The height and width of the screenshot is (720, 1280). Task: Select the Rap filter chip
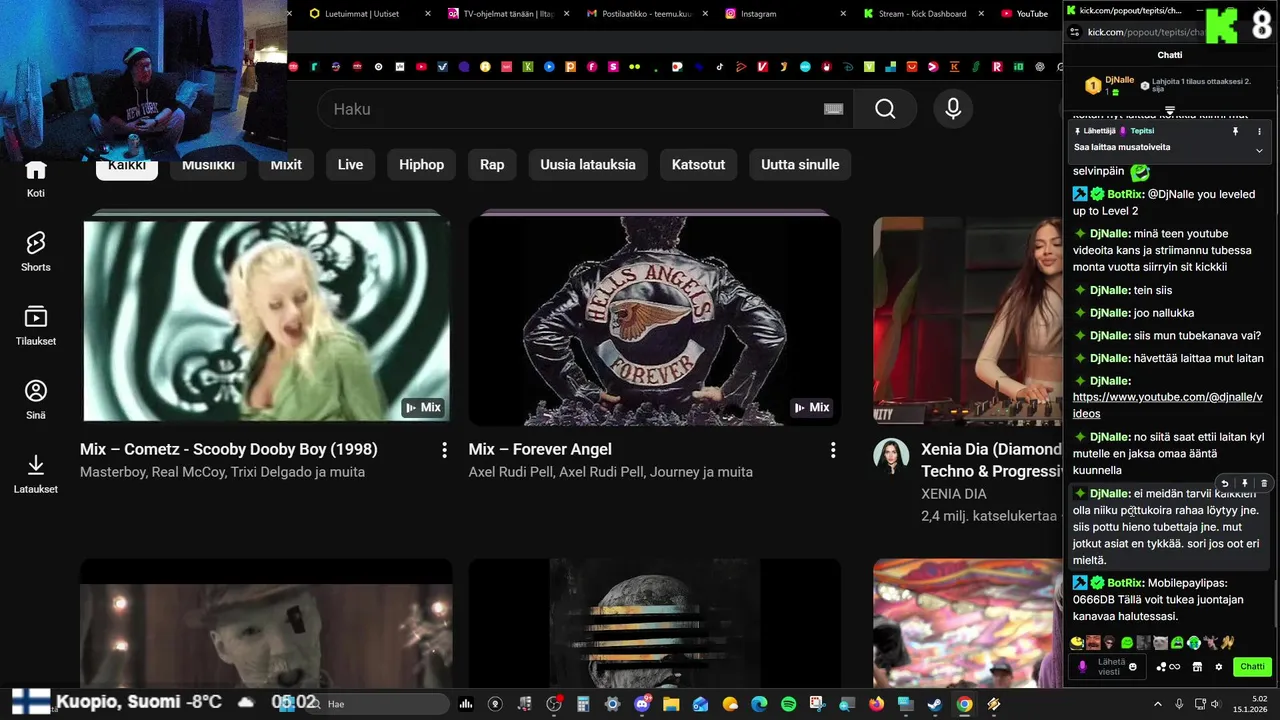(x=492, y=164)
